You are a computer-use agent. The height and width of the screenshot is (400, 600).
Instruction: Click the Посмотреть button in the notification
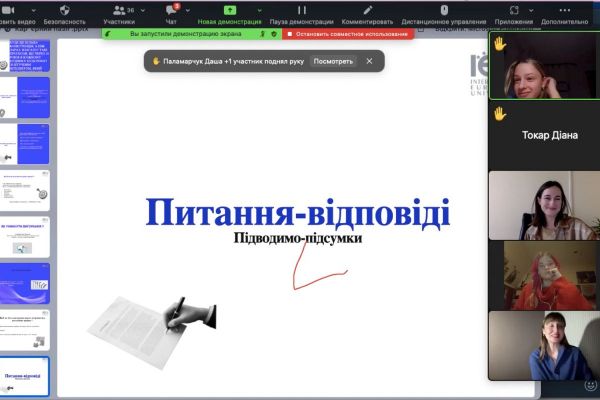333,61
